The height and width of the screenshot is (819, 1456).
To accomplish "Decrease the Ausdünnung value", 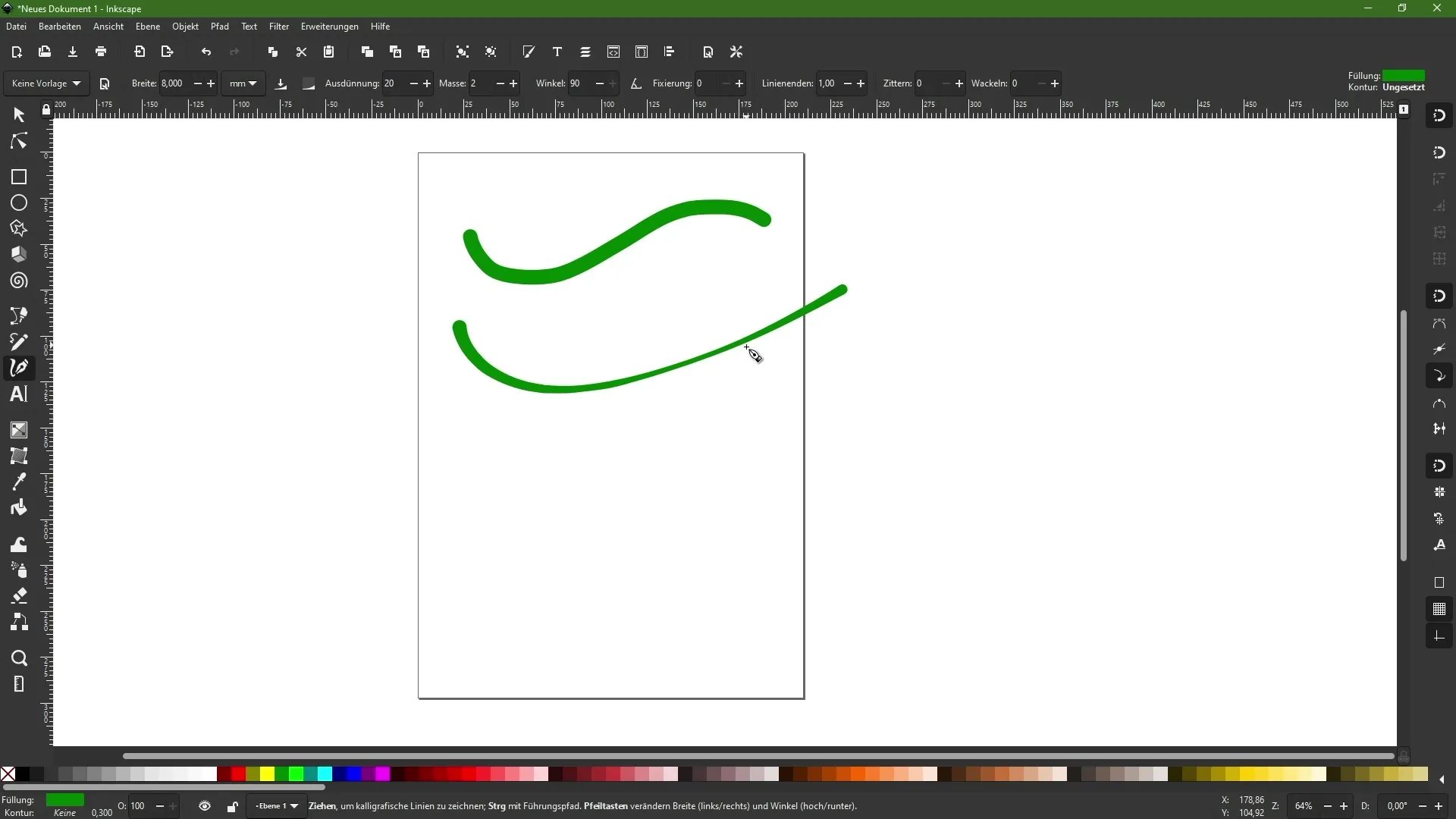I will pos(414,83).
